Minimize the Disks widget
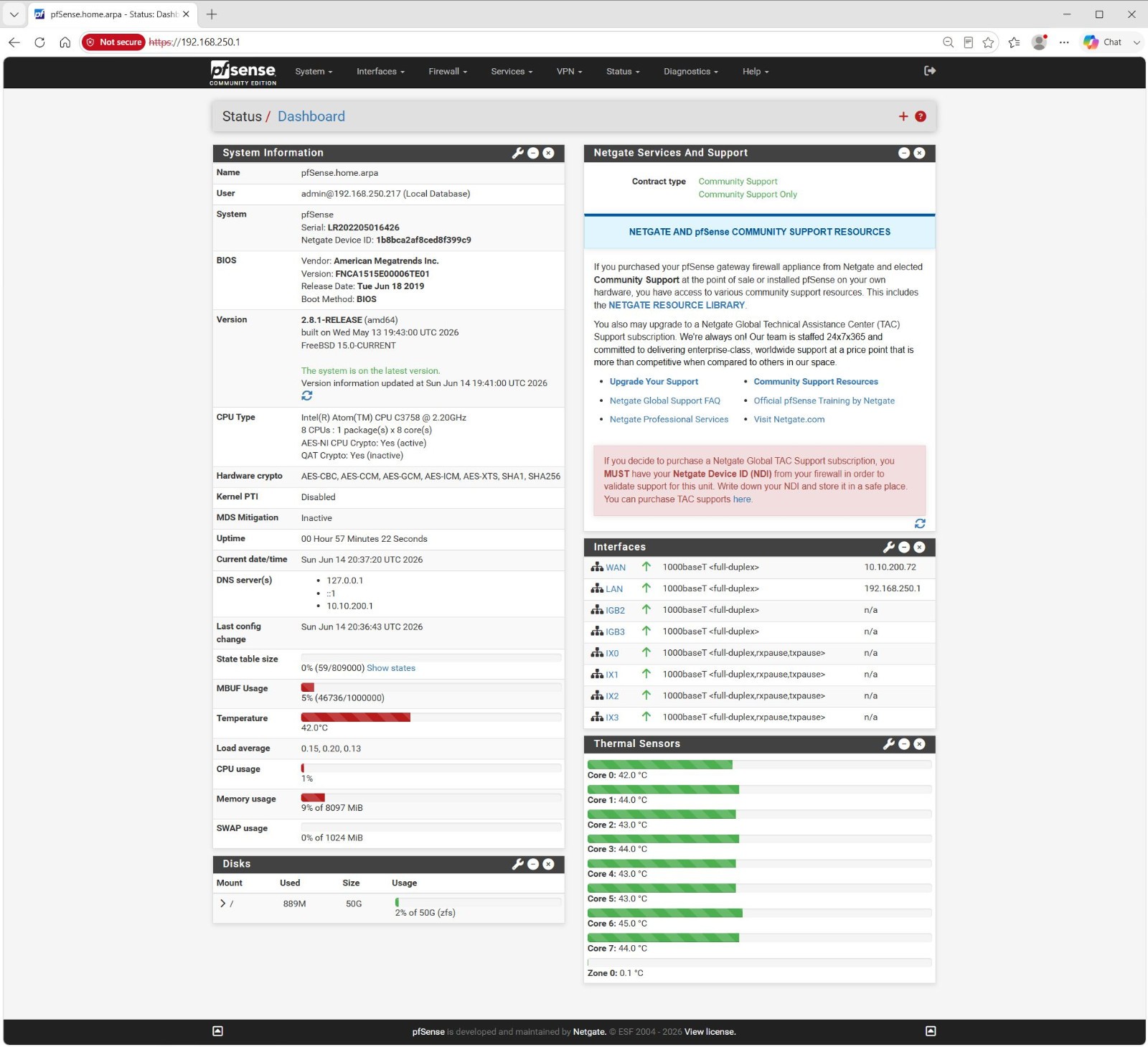 coord(533,864)
